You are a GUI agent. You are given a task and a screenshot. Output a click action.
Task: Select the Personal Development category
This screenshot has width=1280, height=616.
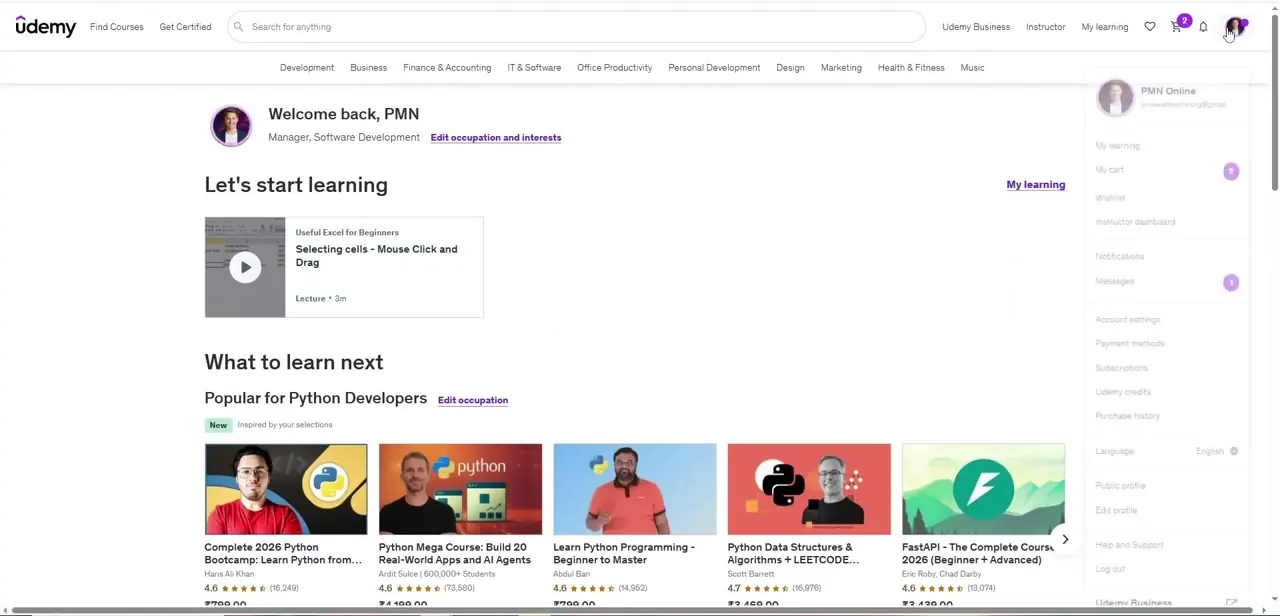click(714, 68)
